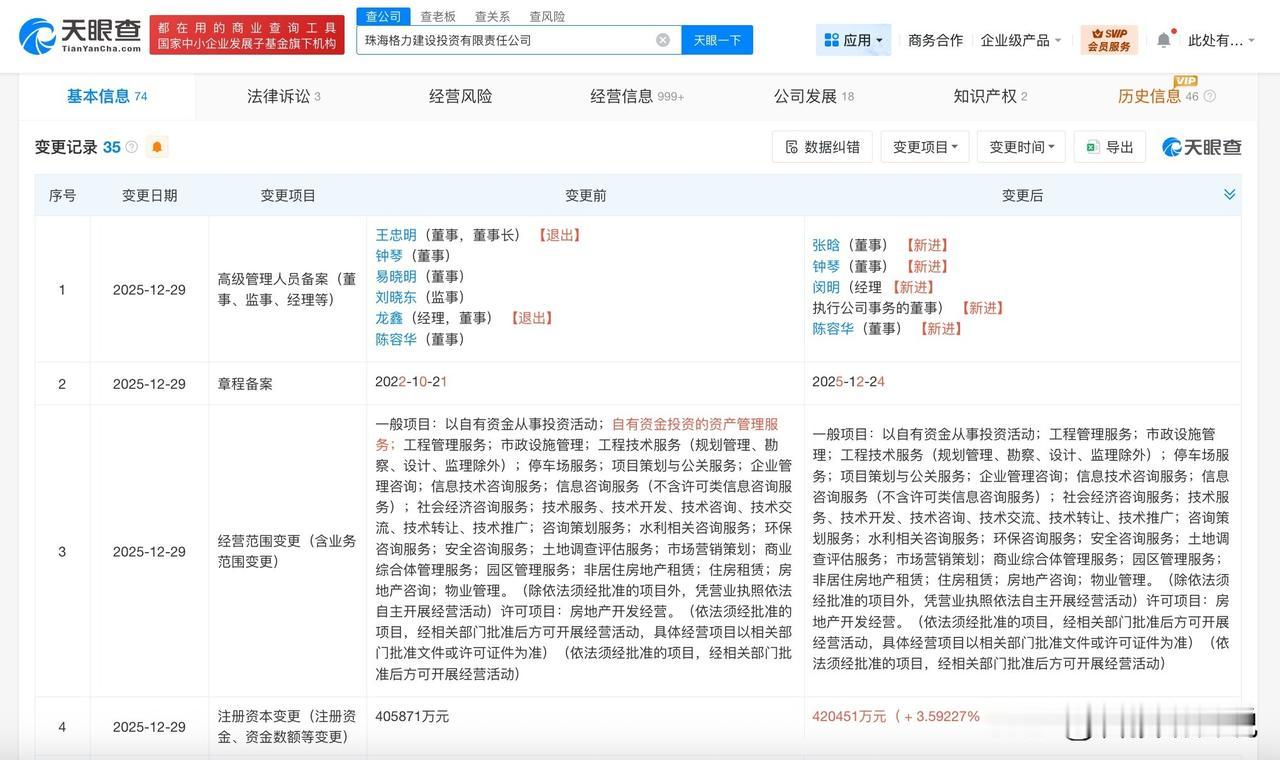The image size is (1280, 760).
Task: Open the 变更项目 filter dropdown
Action: (x=924, y=146)
